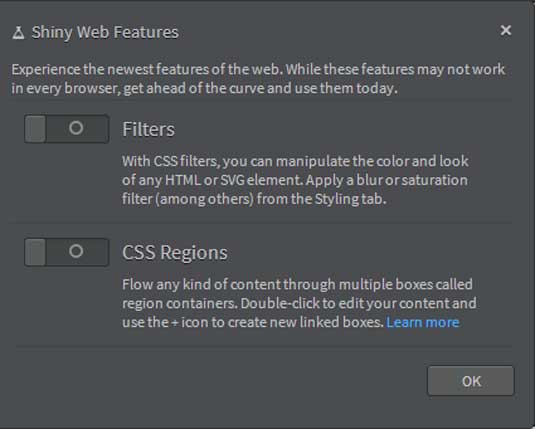Click the Shiny Web Features title text

point(105,32)
